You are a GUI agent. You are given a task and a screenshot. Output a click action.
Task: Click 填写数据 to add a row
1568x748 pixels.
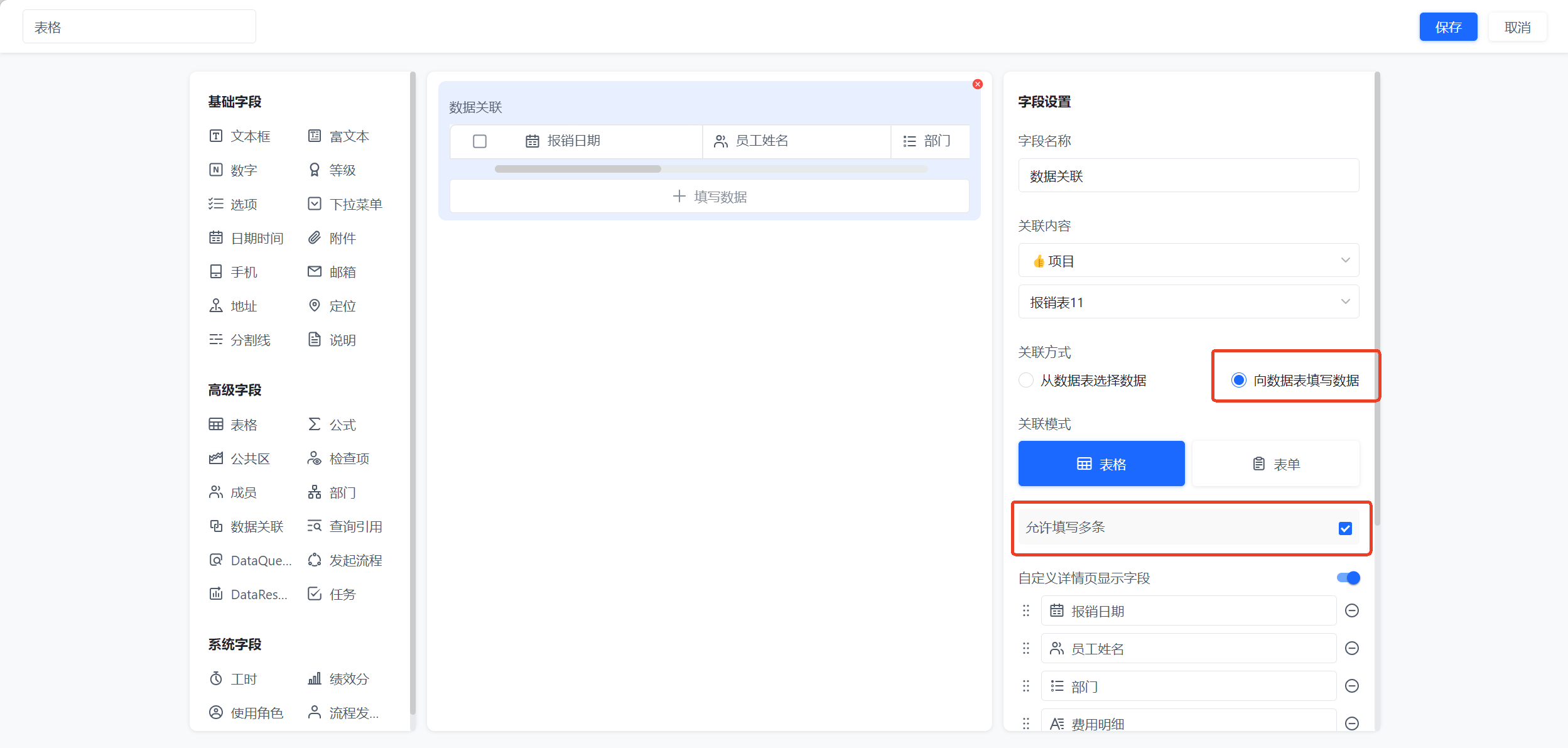pos(710,197)
